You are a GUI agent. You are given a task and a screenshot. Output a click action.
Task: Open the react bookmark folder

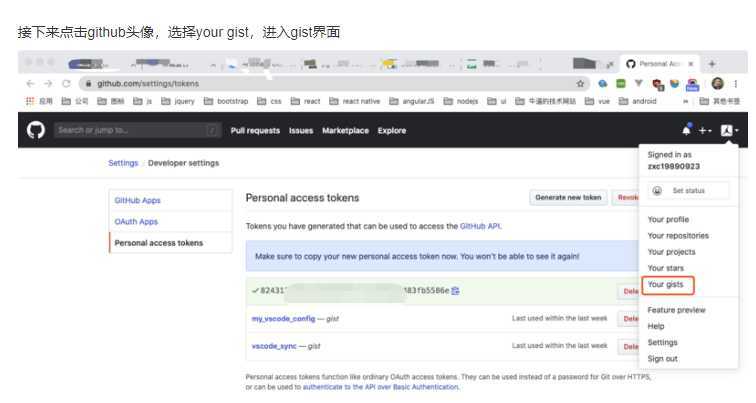pos(305,101)
